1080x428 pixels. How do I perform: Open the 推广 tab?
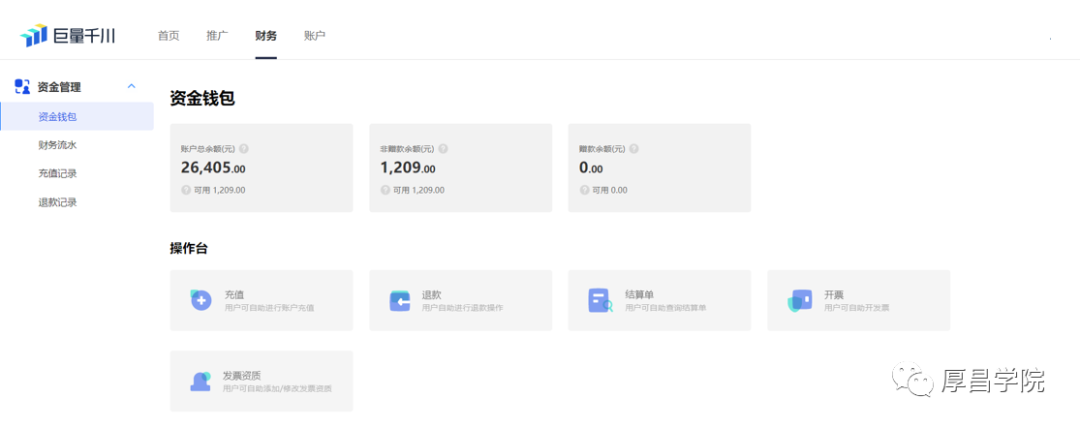[x=217, y=36]
